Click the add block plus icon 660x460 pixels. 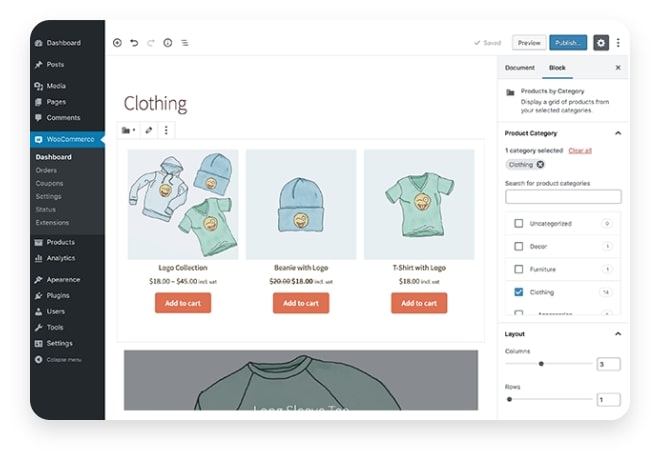[117, 43]
